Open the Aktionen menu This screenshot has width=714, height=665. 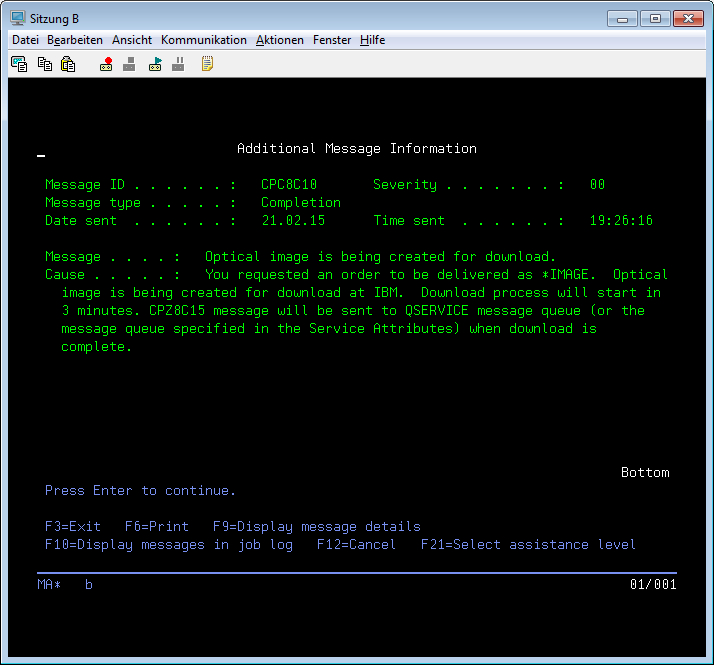coord(280,40)
